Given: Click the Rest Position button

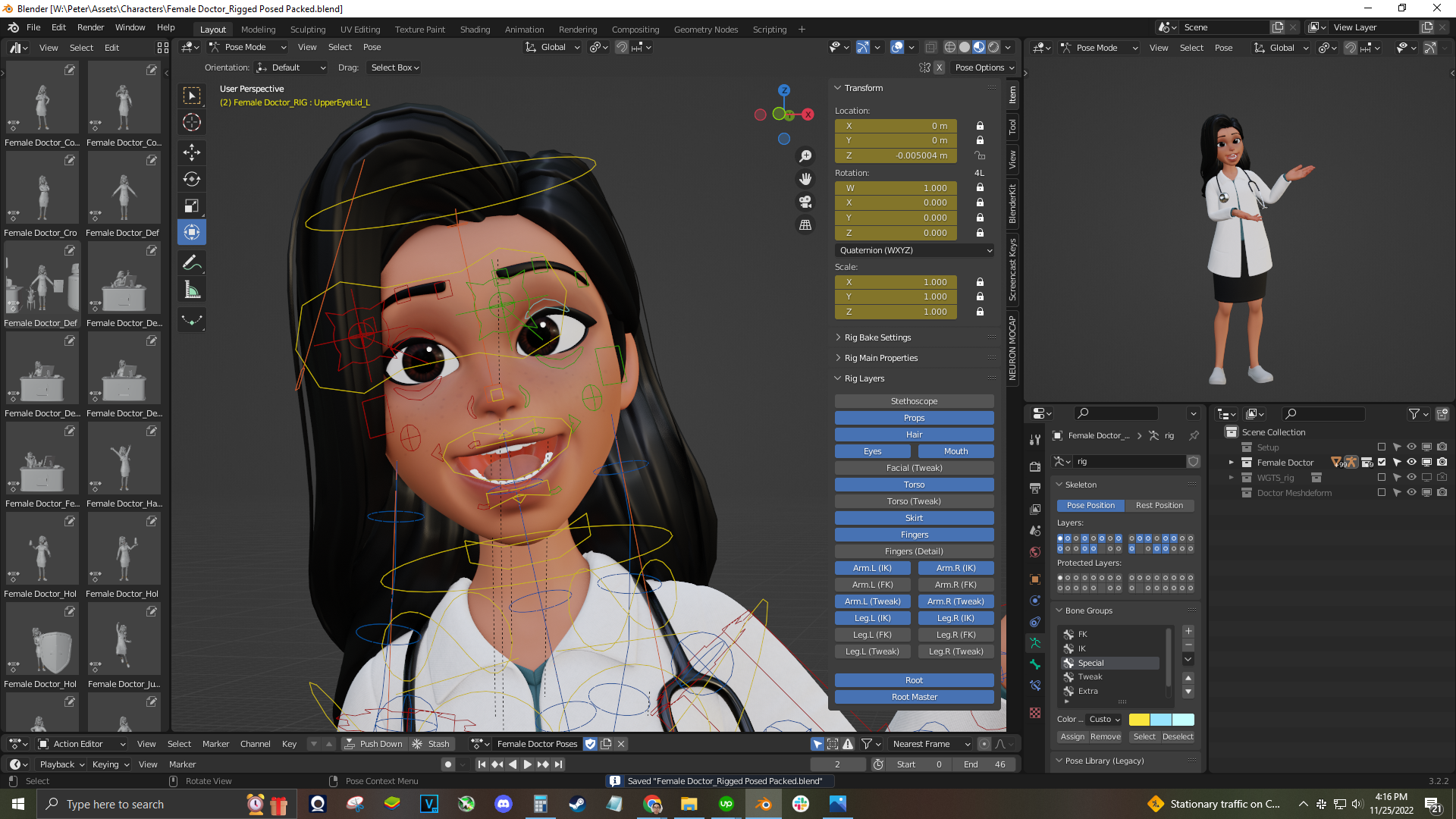Looking at the screenshot, I should pos(1159,505).
